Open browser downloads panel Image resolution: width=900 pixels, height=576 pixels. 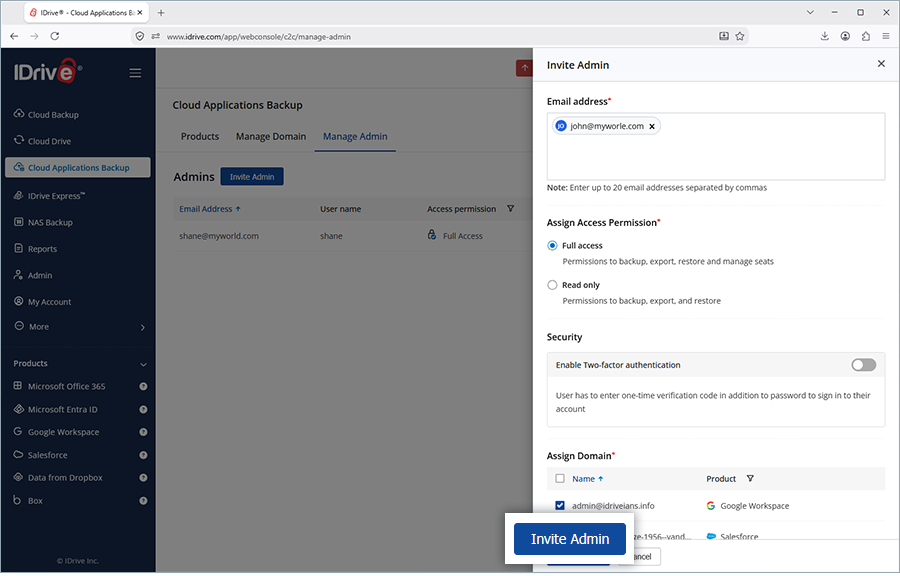[x=824, y=36]
